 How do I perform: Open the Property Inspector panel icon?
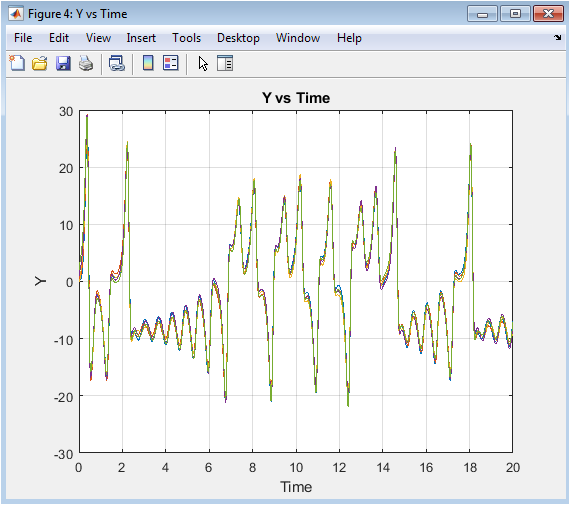tap(225, 63)
